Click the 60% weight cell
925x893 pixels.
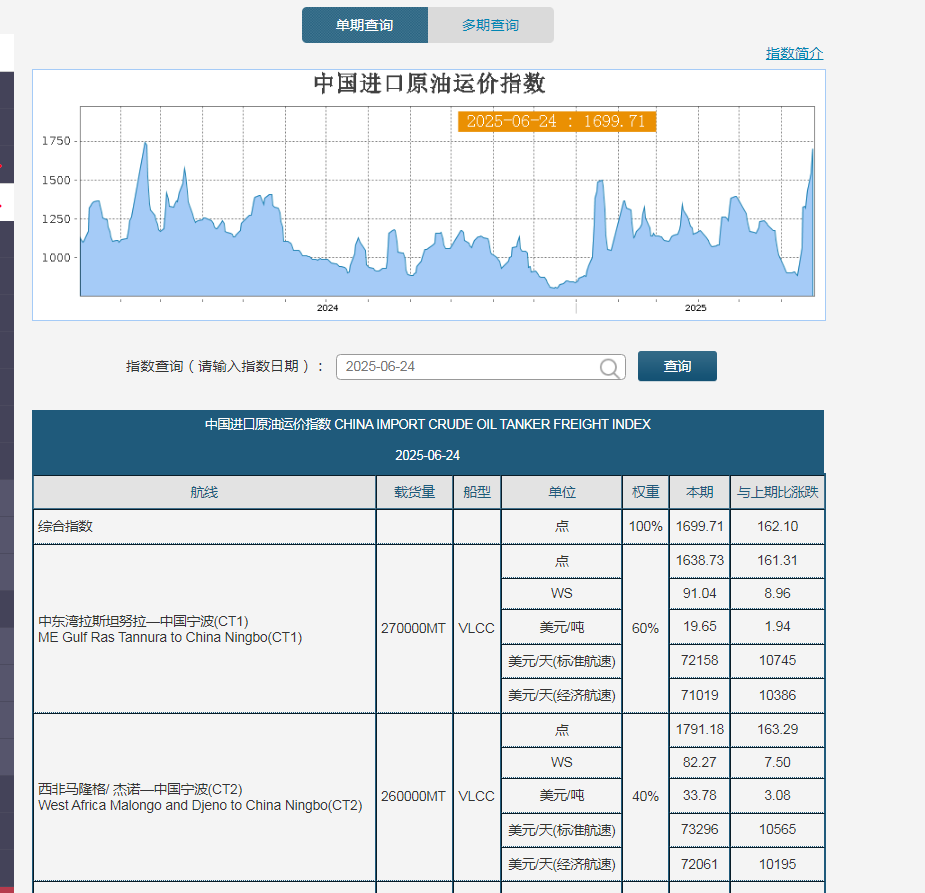click(645, 628)
